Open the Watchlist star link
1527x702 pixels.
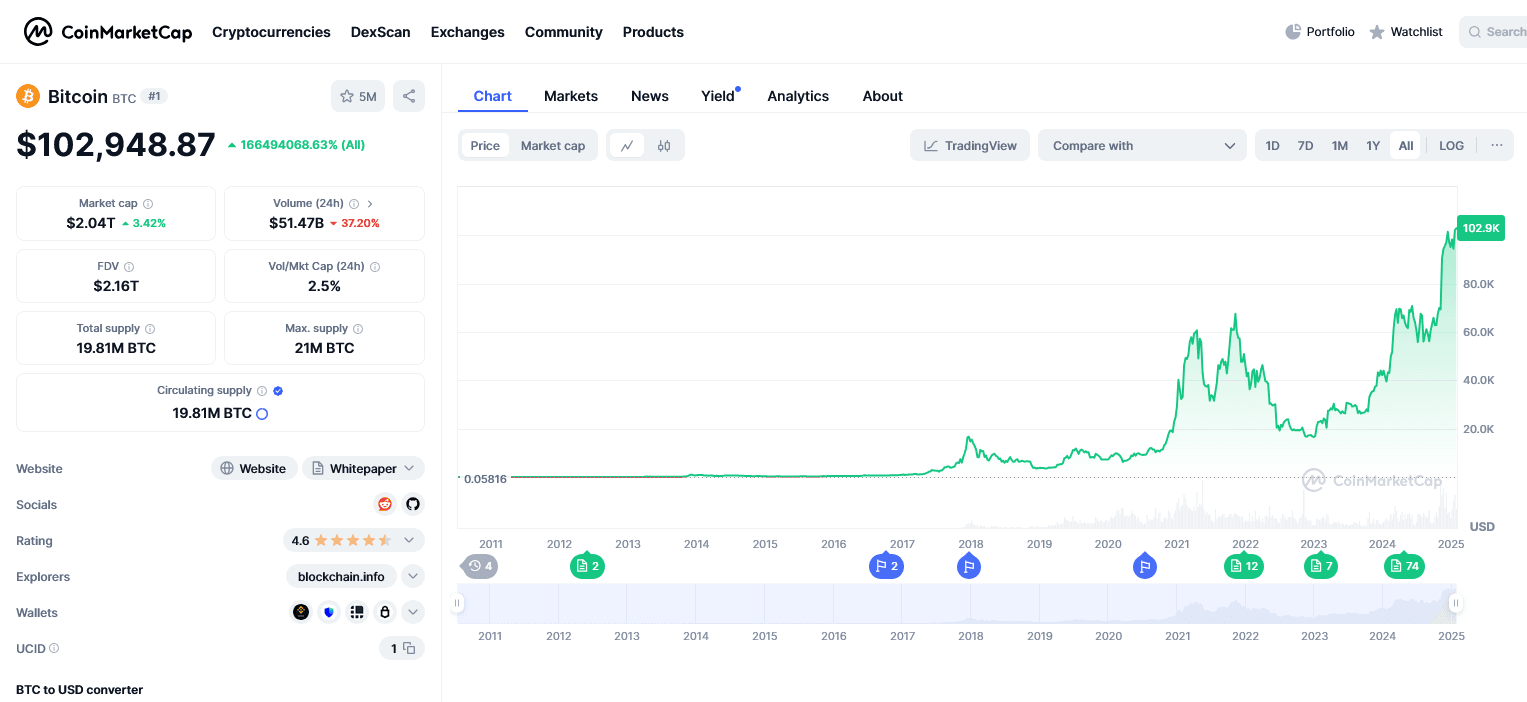click(1406, 32)
